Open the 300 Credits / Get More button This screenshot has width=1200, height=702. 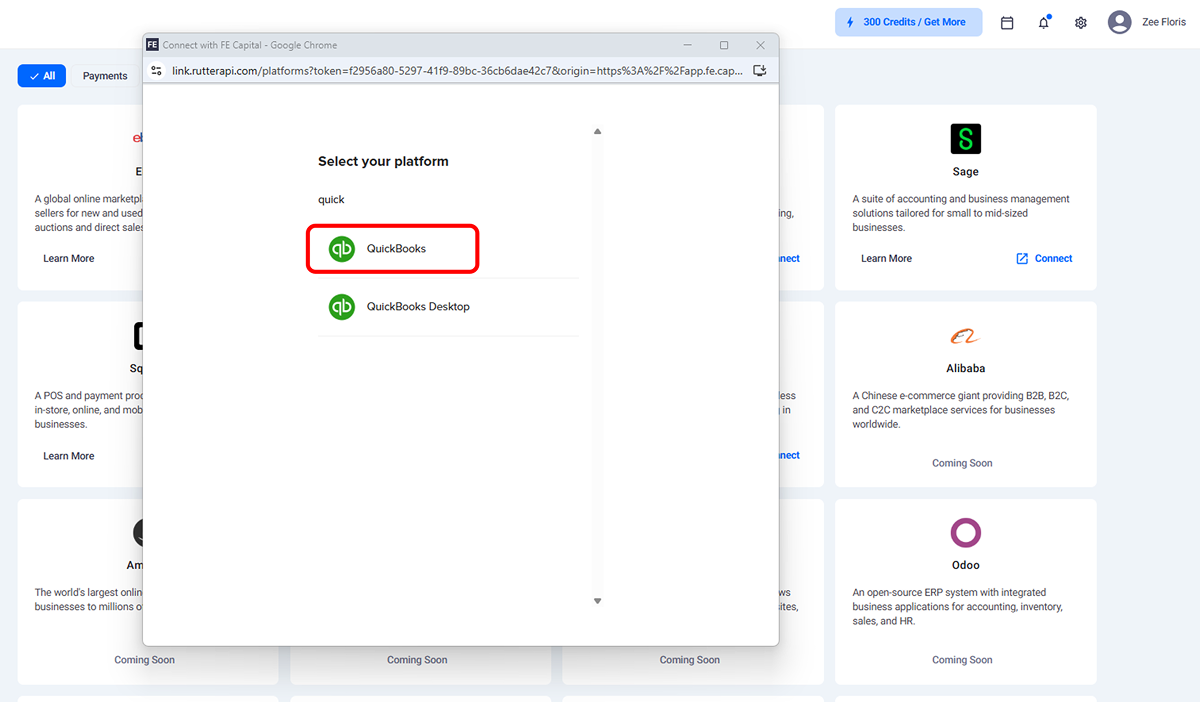coord(908,22)
